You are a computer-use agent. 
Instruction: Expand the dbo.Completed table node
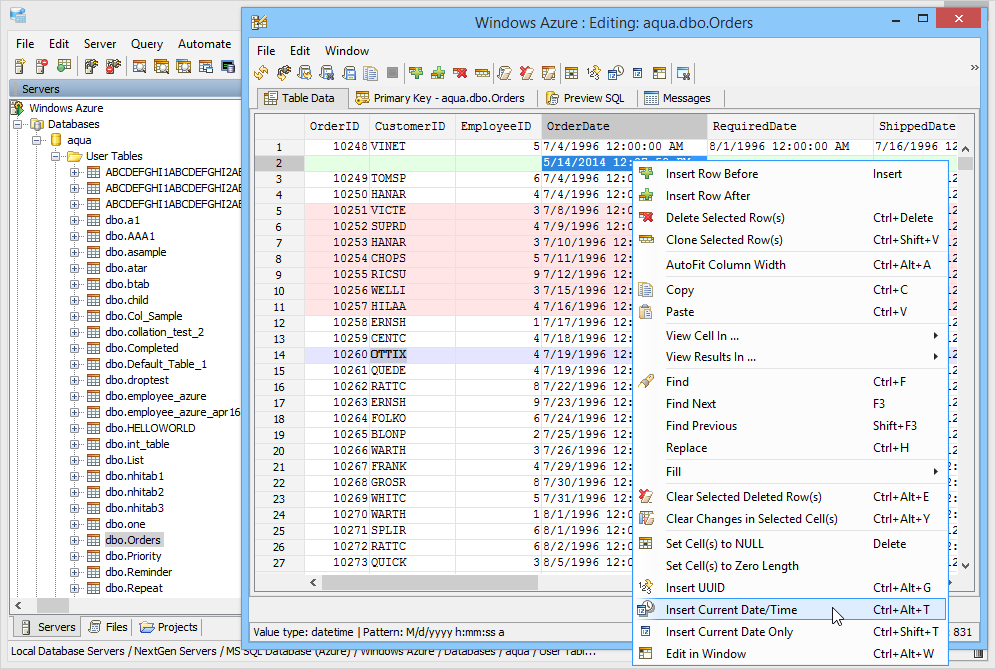pyautogui.click(x=75, y=348)
